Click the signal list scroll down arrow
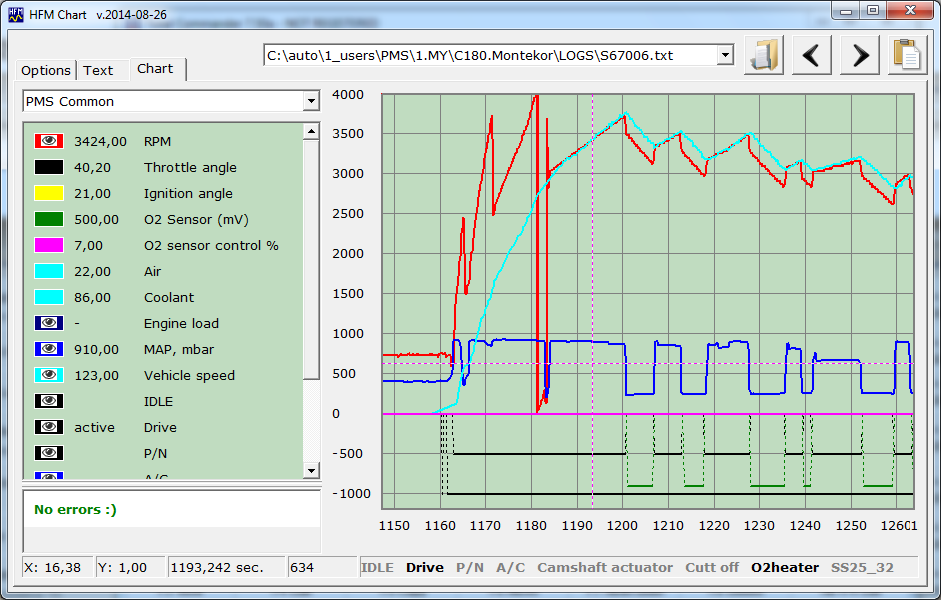 [311, 470]
